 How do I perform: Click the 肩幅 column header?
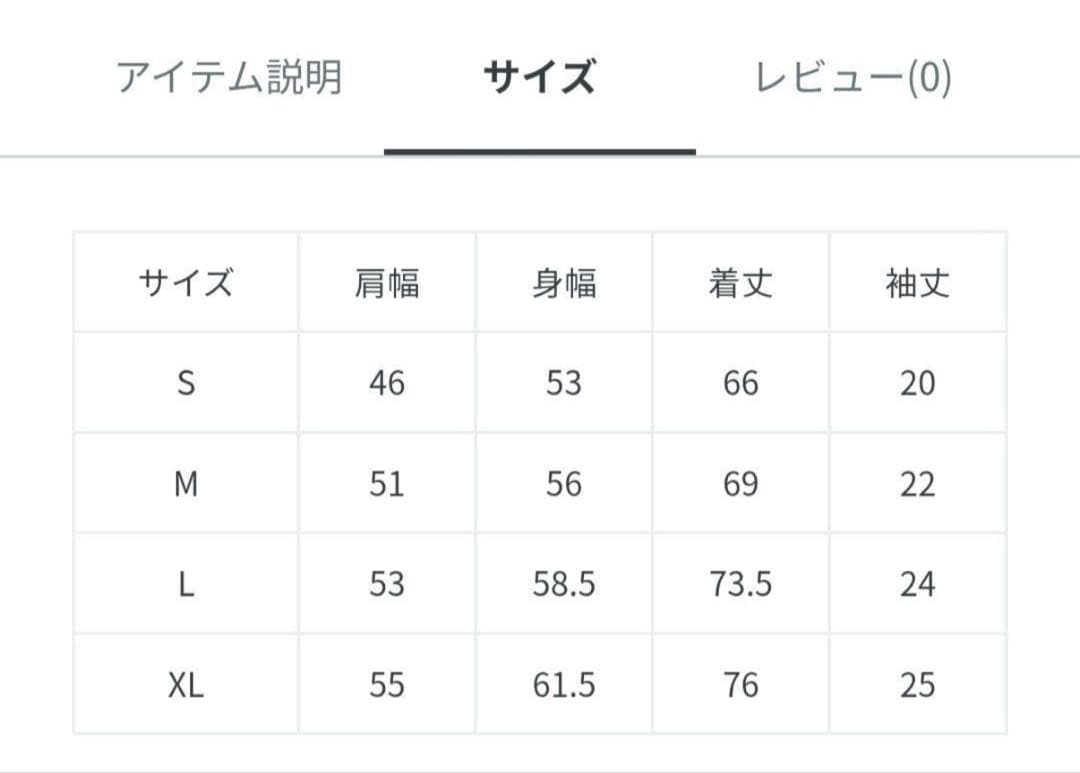387,284
